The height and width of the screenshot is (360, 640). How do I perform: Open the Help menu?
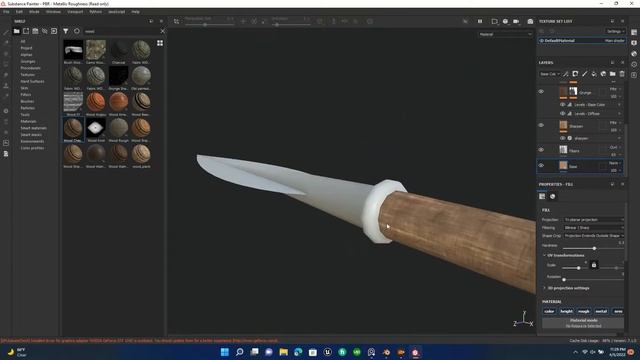(x=136, y=12)
